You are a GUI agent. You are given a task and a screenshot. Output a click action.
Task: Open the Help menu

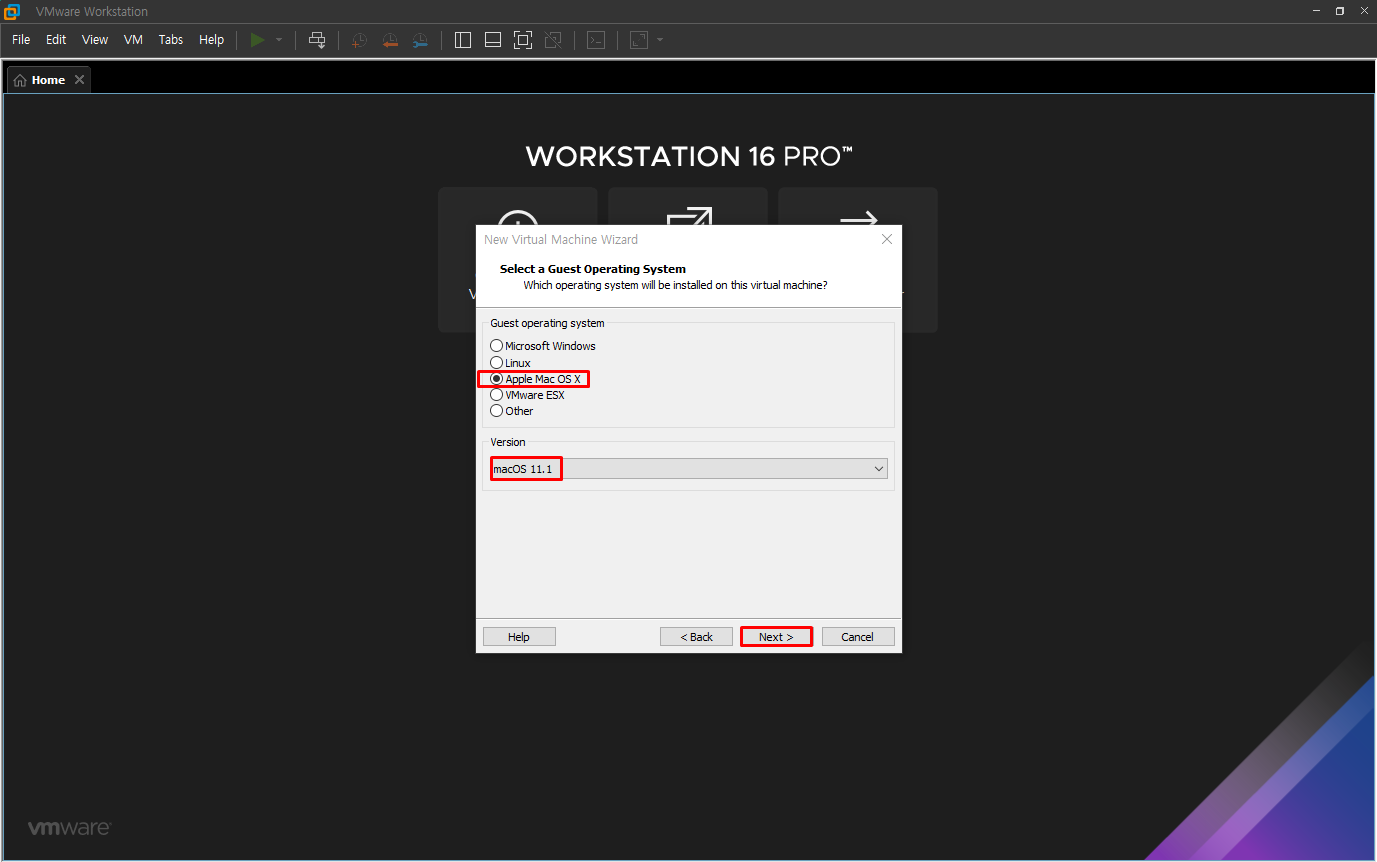click(x=212, y=40)
